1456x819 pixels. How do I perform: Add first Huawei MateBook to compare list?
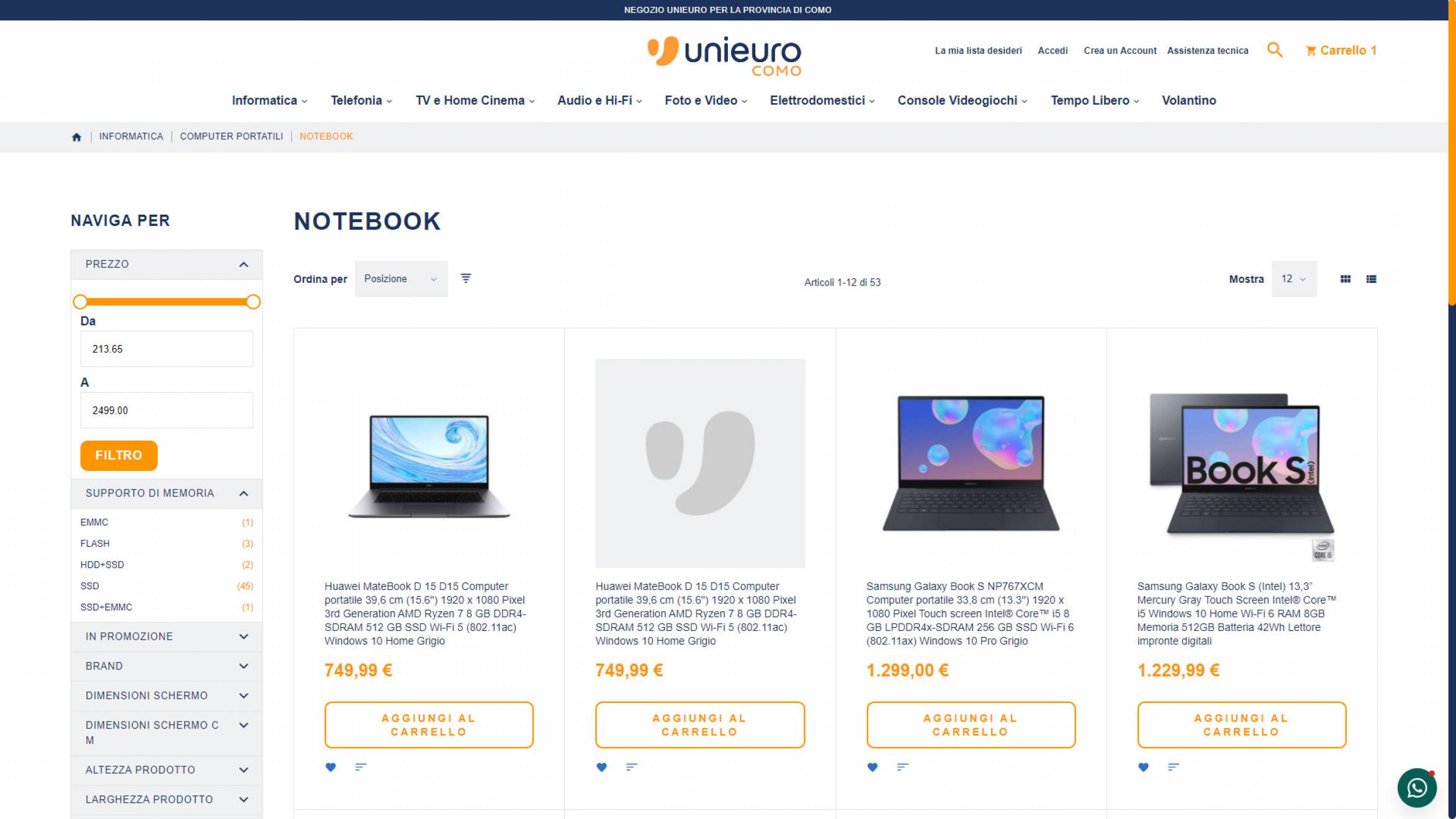pos(361,767)
